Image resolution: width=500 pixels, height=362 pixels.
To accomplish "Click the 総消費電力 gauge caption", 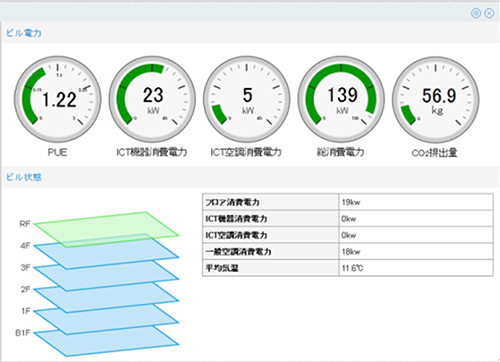I will [340, 152].
